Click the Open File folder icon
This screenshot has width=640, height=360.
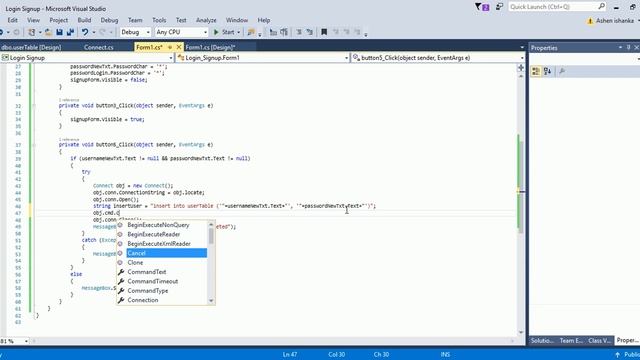tap(48, 32)
